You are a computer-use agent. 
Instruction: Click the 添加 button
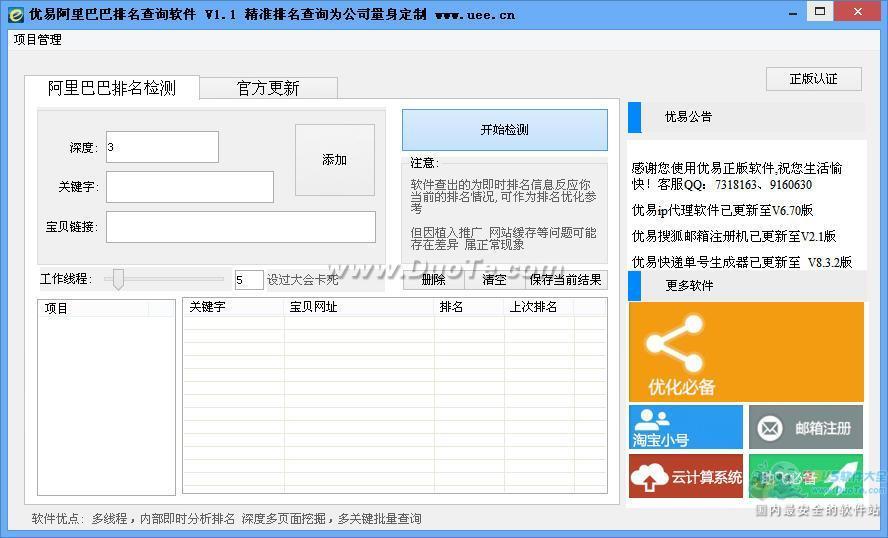coord(334,160)
